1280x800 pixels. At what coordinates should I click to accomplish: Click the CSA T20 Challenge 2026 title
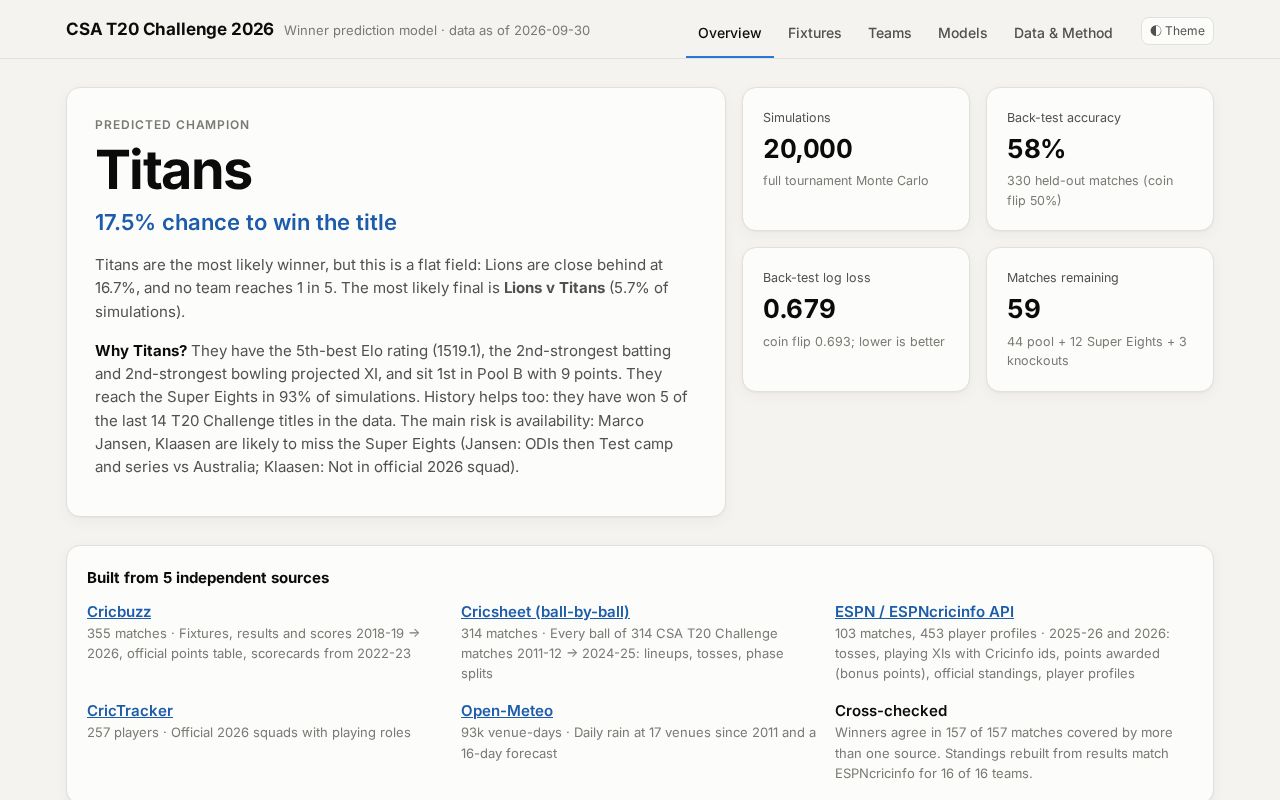(x=170, y=29)
